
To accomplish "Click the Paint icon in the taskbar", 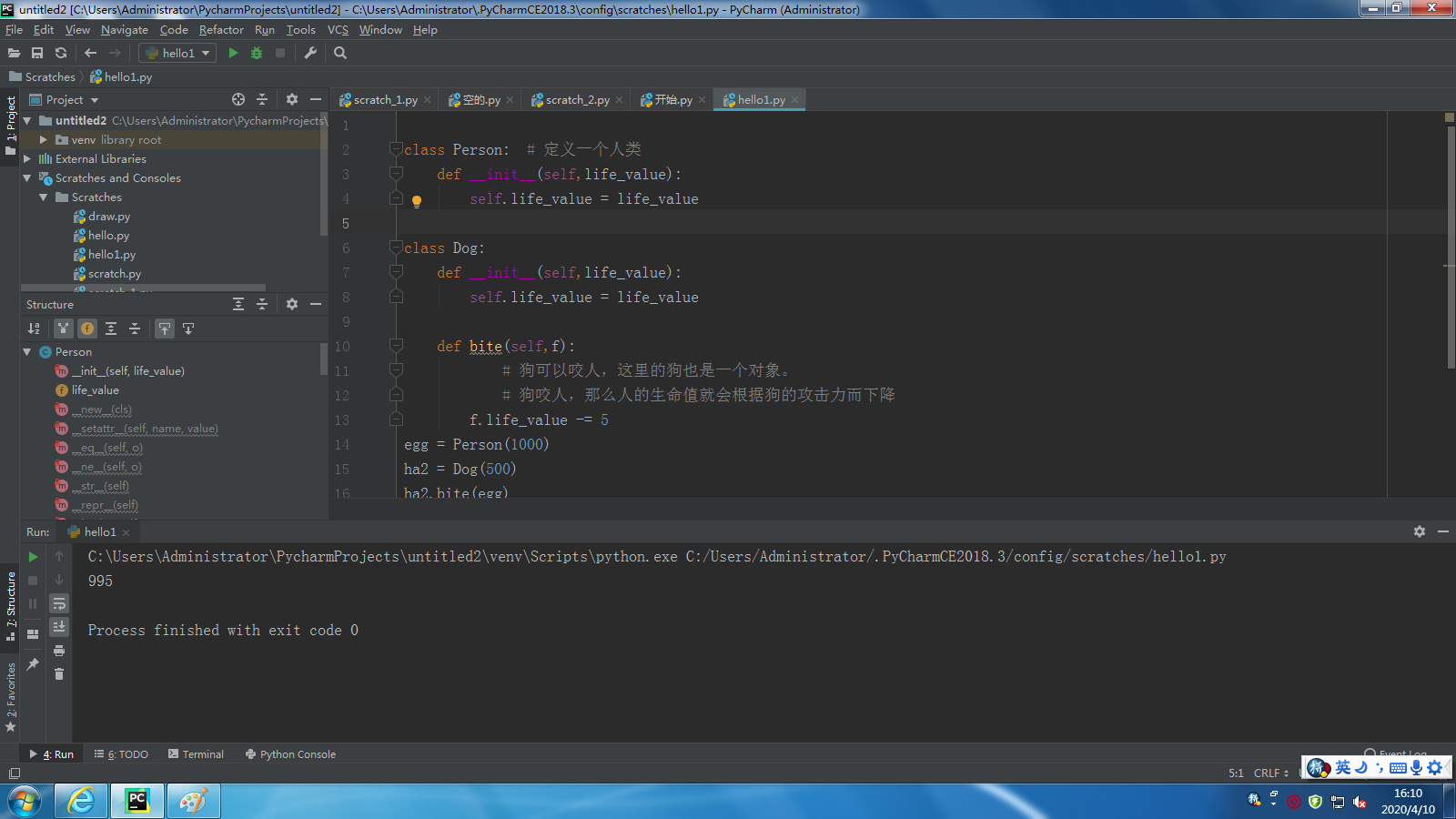I will coord(192,801).
